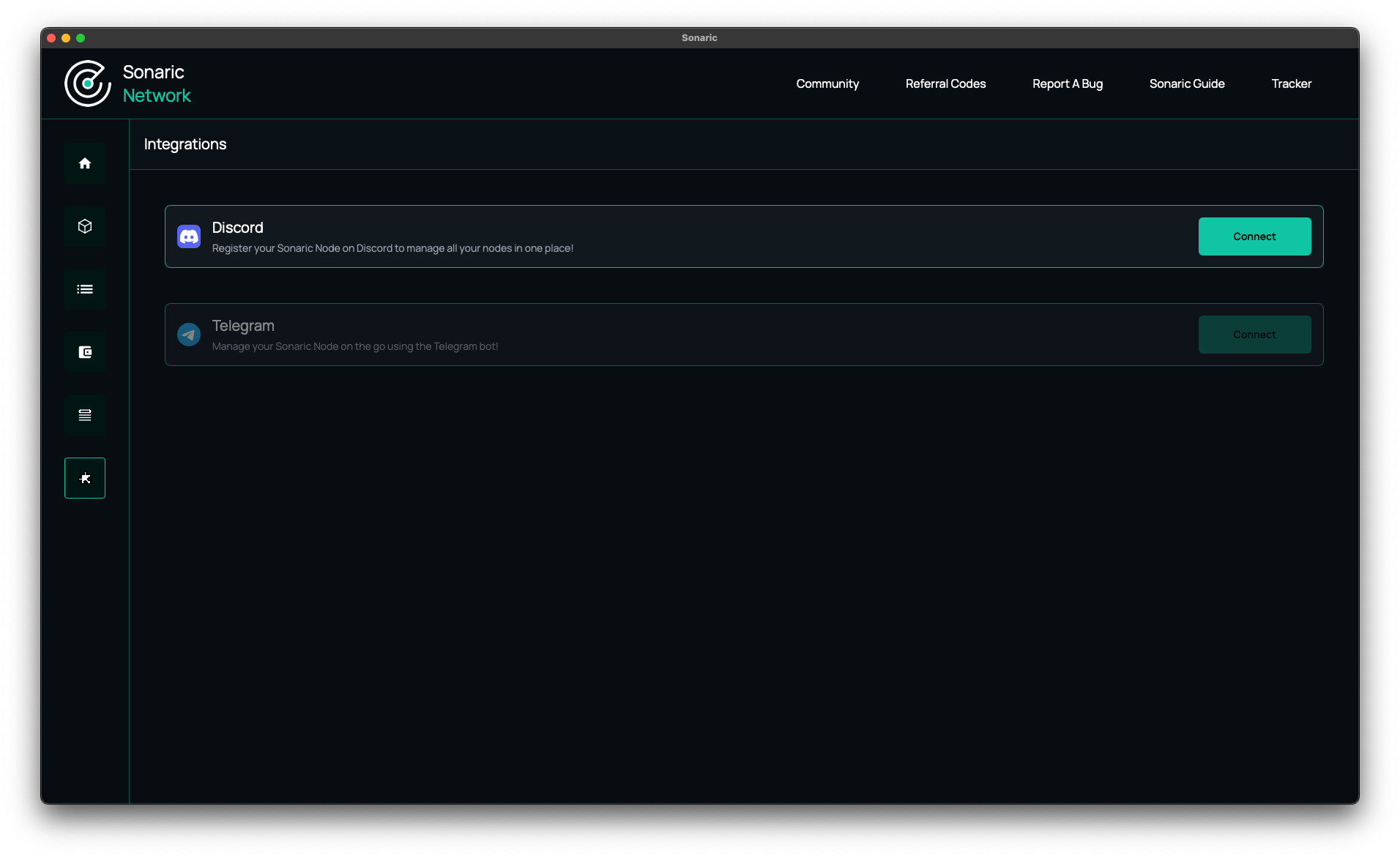This screenshot has height=858, width=1400.
Task: Open Report A Bug link
Action: (x=1068, y=83)
